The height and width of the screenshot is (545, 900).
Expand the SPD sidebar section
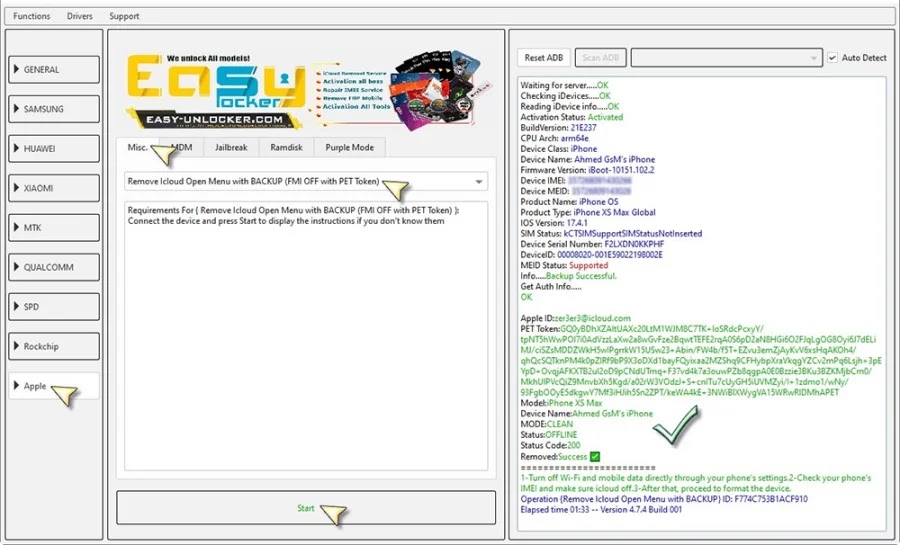click(54, 307)
